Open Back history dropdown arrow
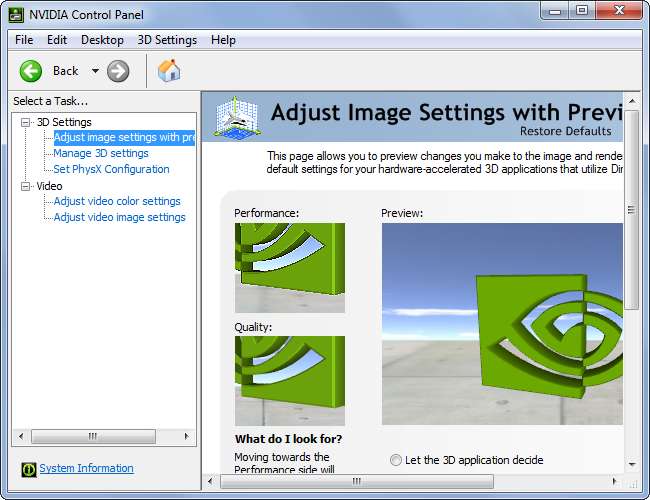 (x=95, y=71)
